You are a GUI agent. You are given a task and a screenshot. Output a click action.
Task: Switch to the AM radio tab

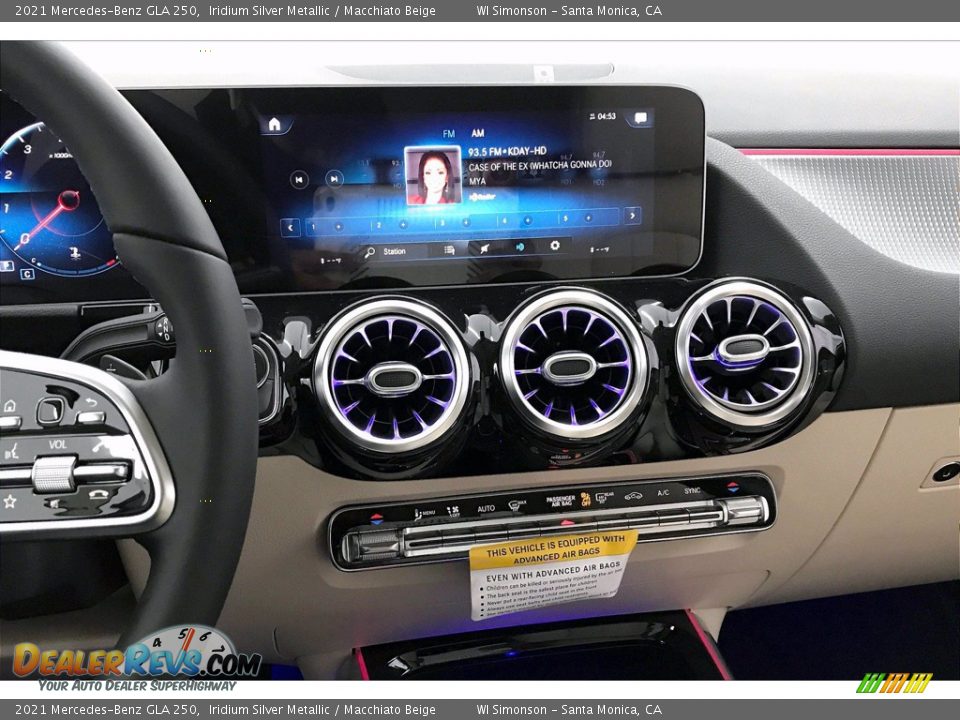pos(478,133)
